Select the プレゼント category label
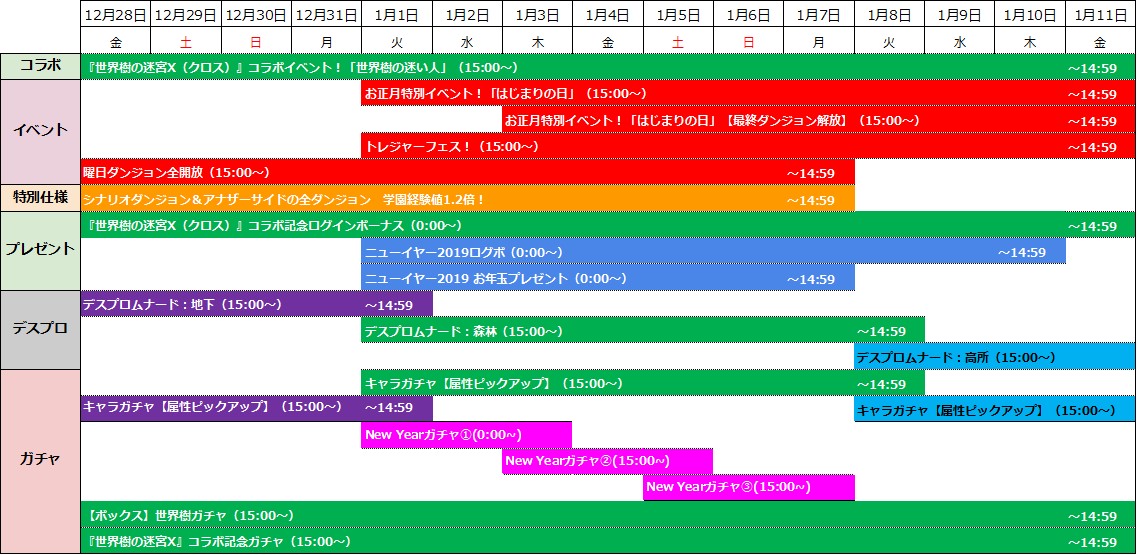This screenshot has height=555, width=1137. tap(41, 250)
